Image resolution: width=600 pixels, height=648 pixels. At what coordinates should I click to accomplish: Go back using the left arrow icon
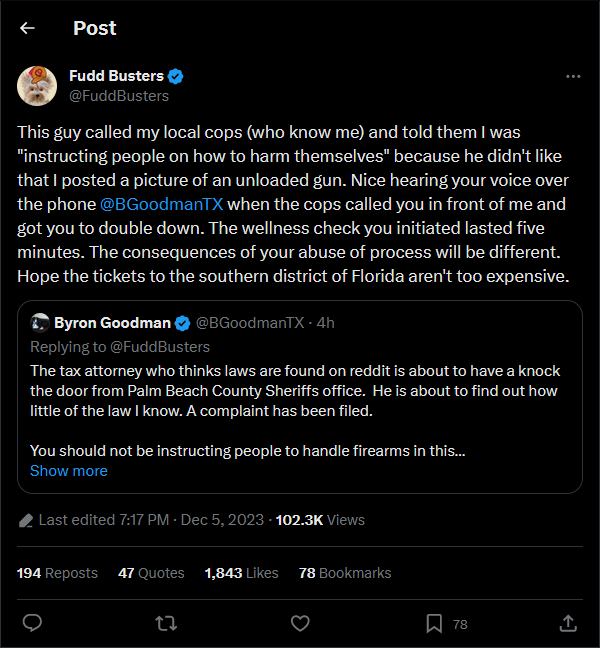coord(27,28)
